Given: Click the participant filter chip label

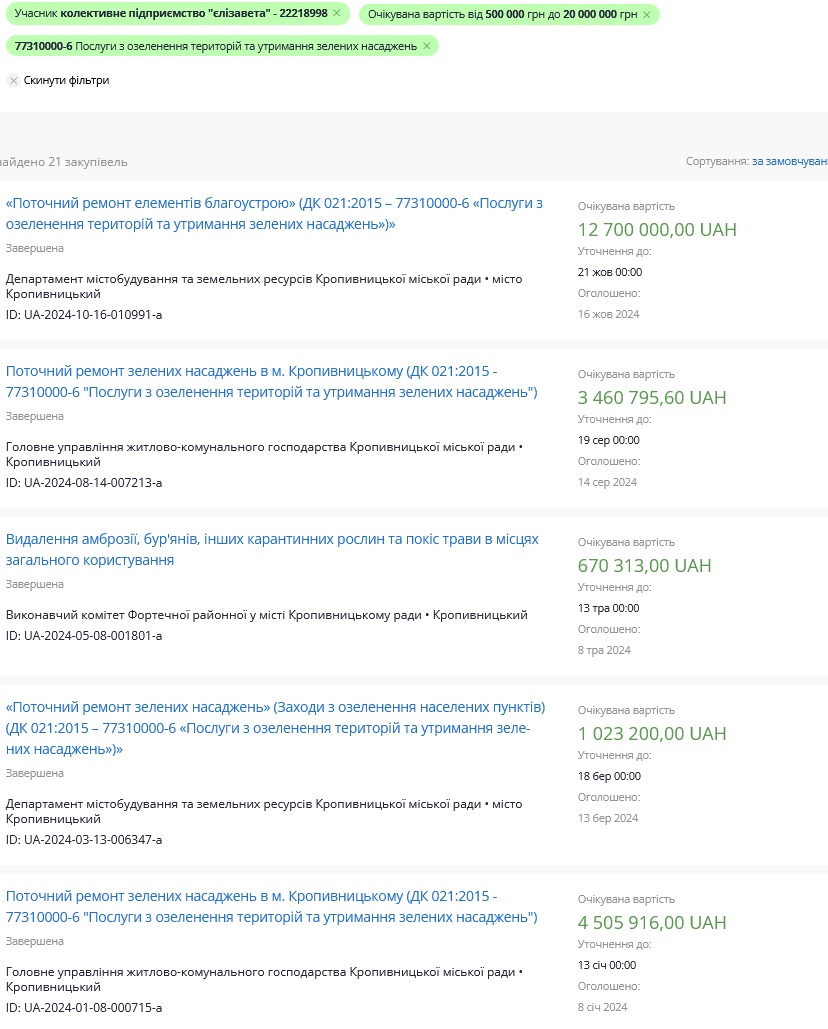Looking at the screenshot, I should [x=171, y=13].
